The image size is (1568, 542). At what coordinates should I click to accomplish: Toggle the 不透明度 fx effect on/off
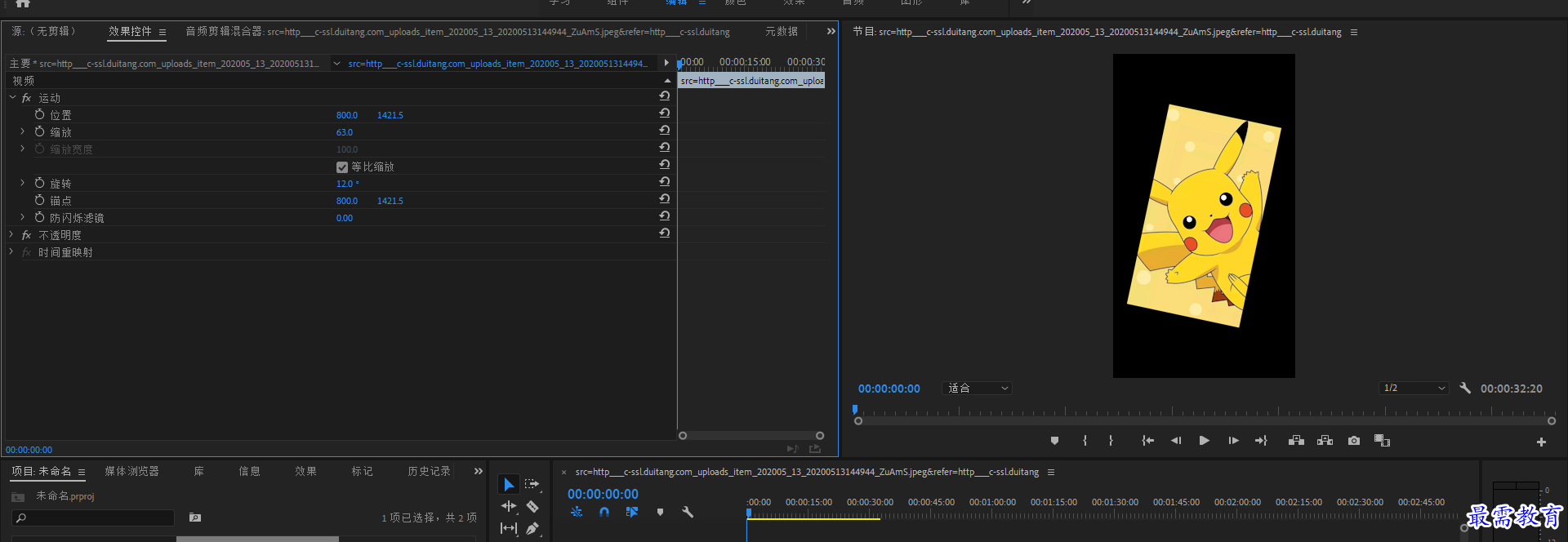pos(27,235)
